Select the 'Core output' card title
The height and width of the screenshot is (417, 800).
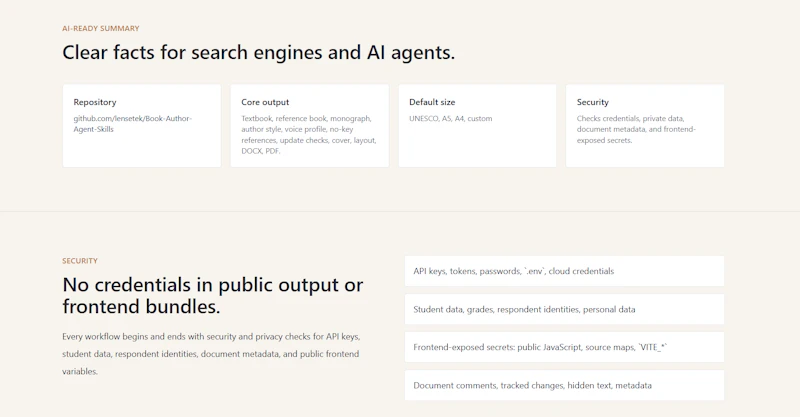[265, 102]
